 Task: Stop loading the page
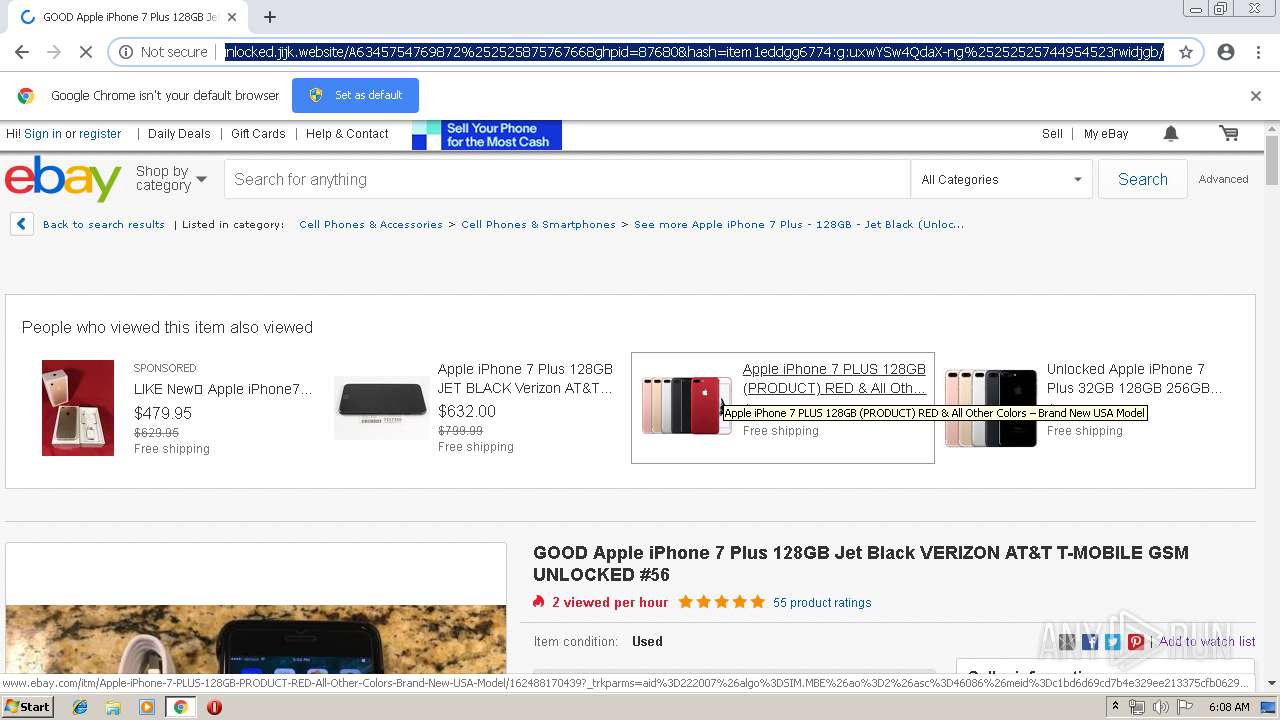[x=85, y=52]
